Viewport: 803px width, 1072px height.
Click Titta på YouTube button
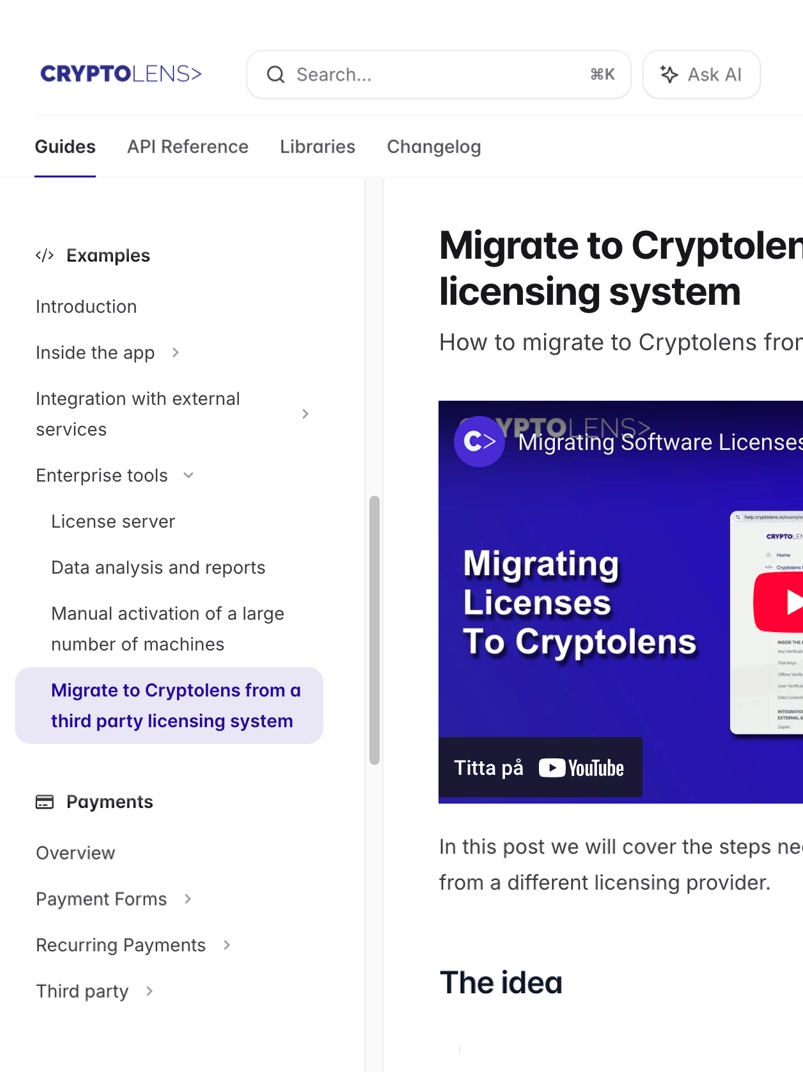click(x=540, y=768)
